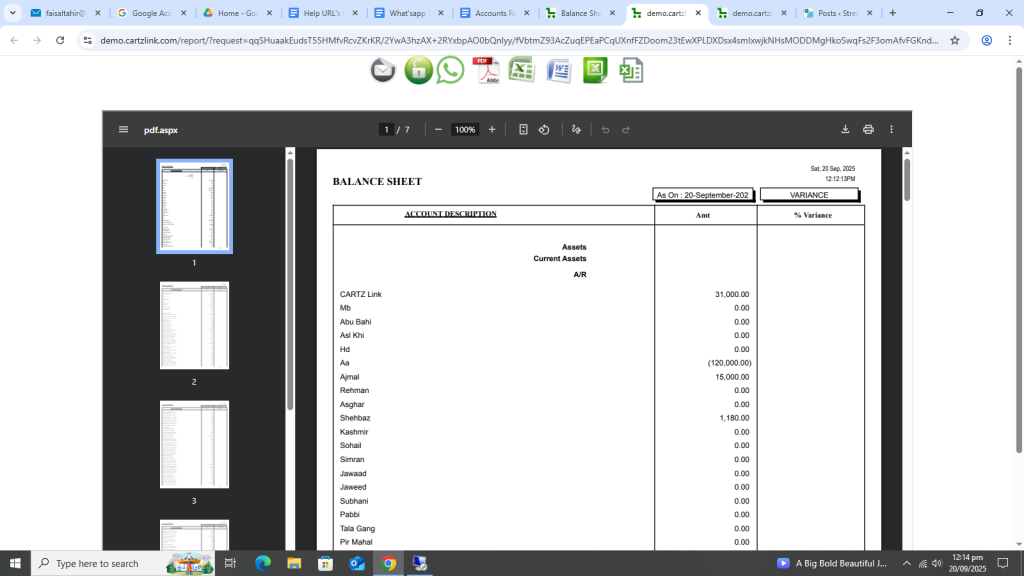The height and width of the screenshot is (576, 1024).
Task: Share the report via WhatsApp icon
Action: [x=451, y=70]
